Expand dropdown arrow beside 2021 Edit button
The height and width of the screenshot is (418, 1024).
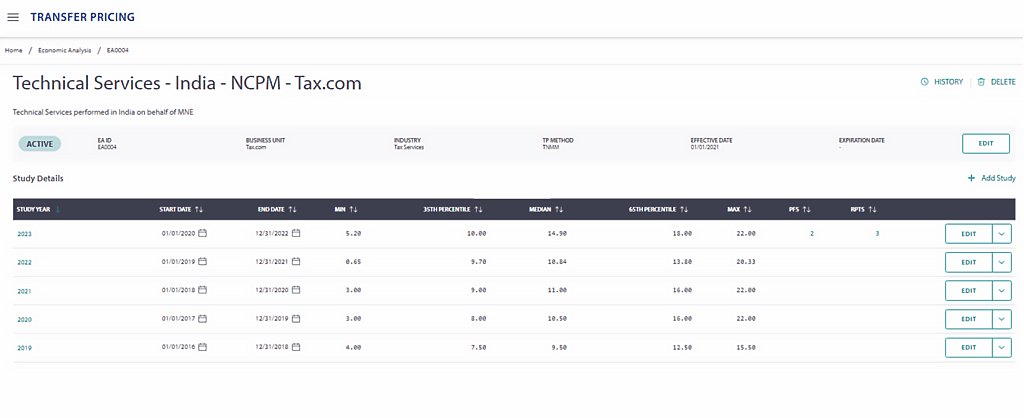pos(1002,291)
